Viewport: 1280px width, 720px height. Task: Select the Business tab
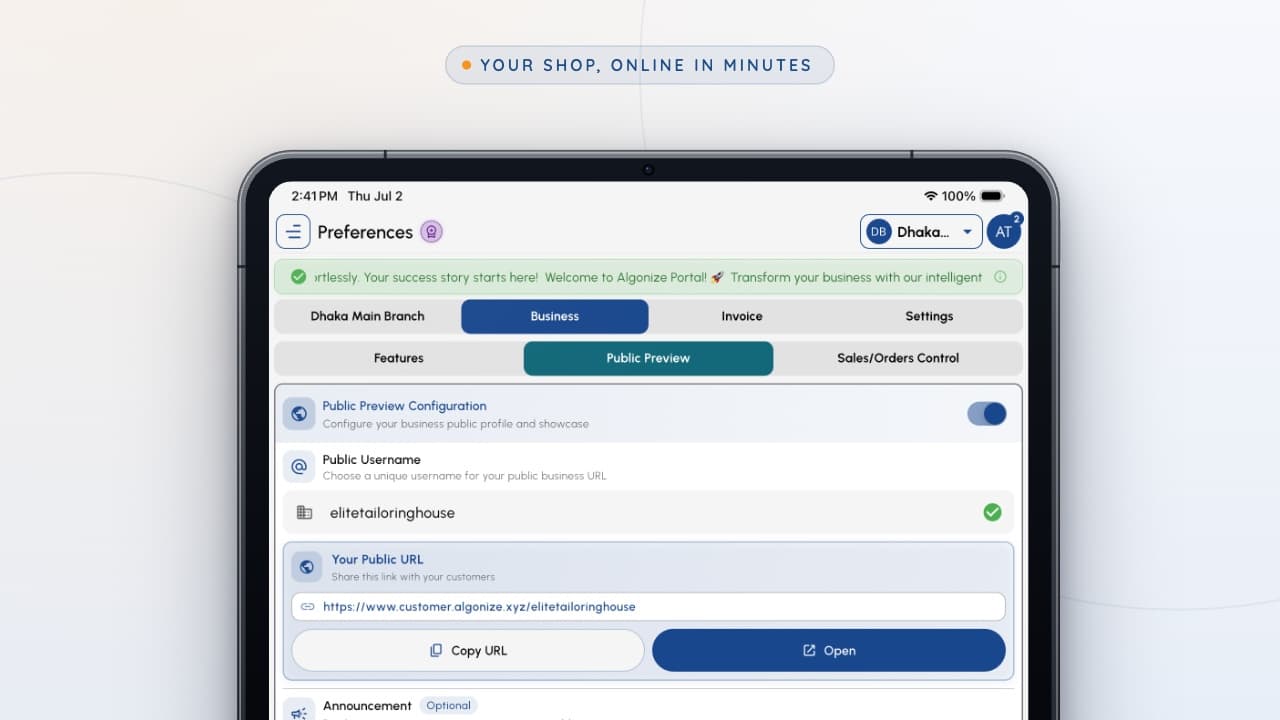pyautogui.click(x=555, y=316)
